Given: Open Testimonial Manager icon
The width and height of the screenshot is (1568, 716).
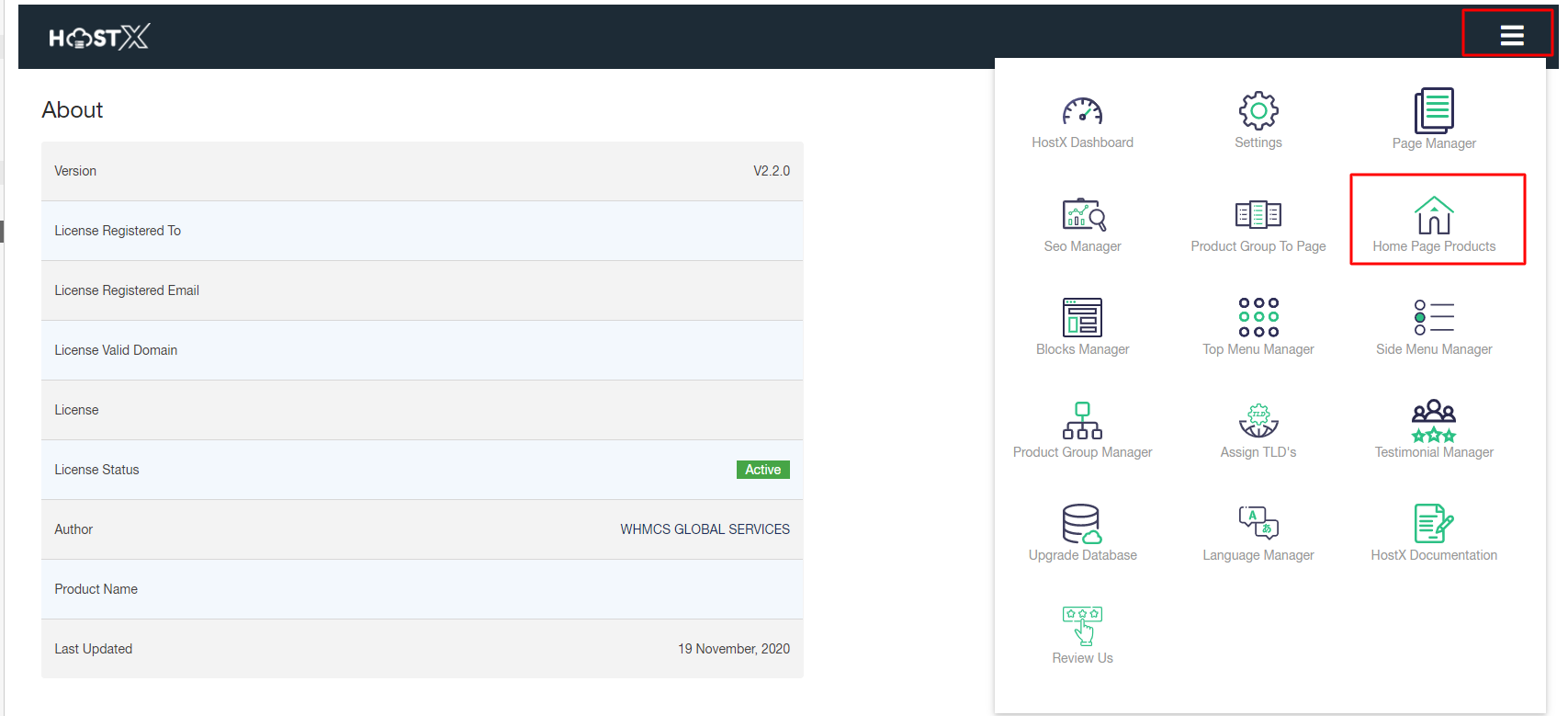Looking at the screenshot, I should [1433, 421].
